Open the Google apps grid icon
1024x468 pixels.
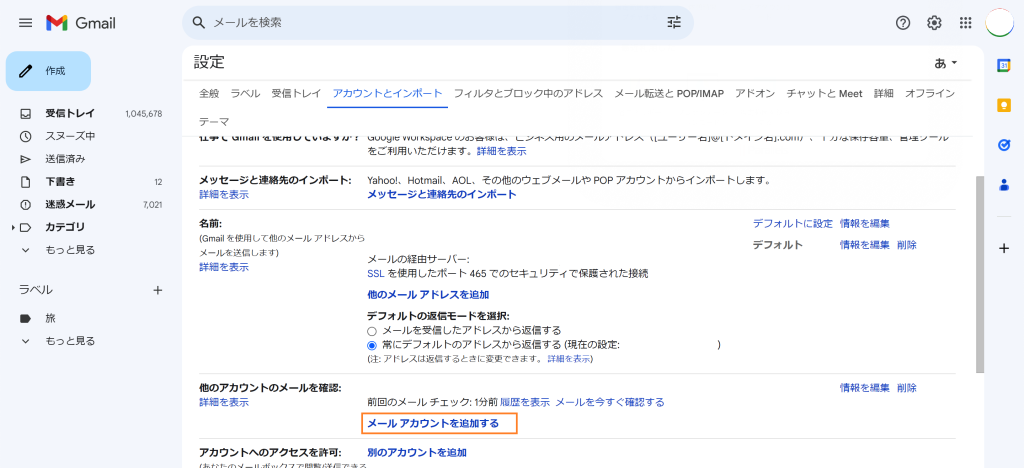(x=965, y=23)
